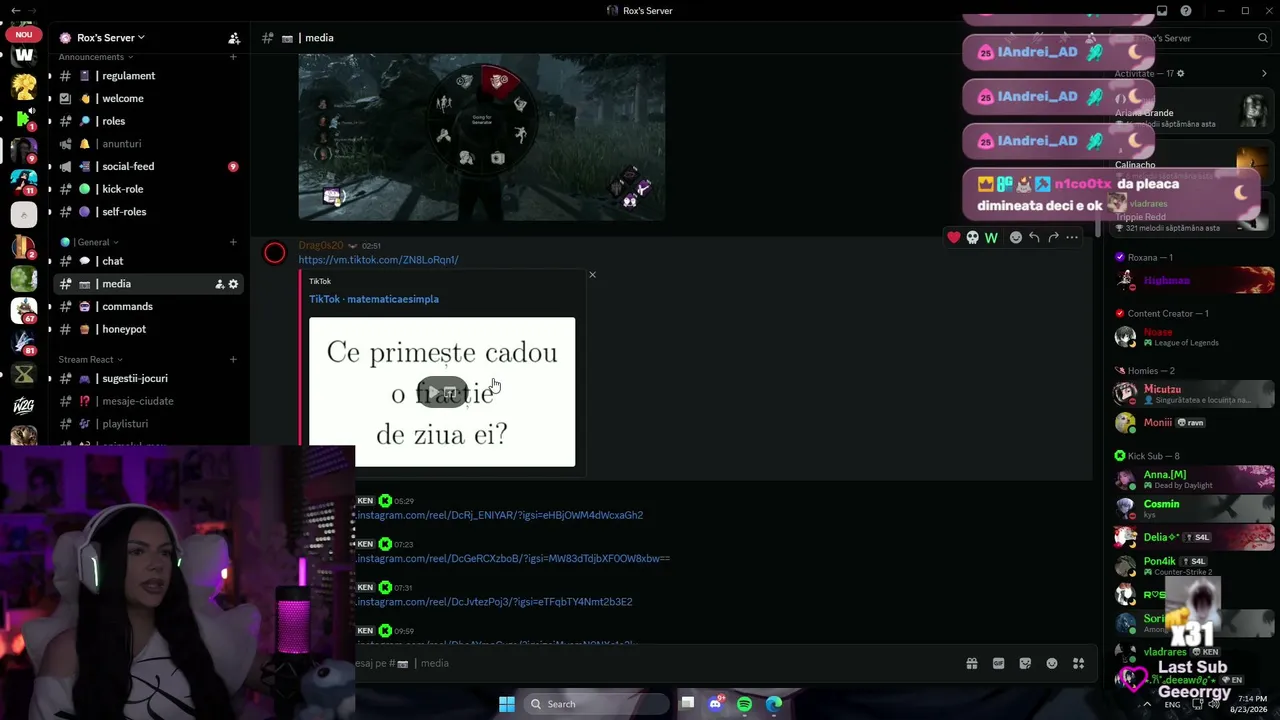Open more message options menu
Viewport: 1280px width, 720px height.
[1072, 238]
